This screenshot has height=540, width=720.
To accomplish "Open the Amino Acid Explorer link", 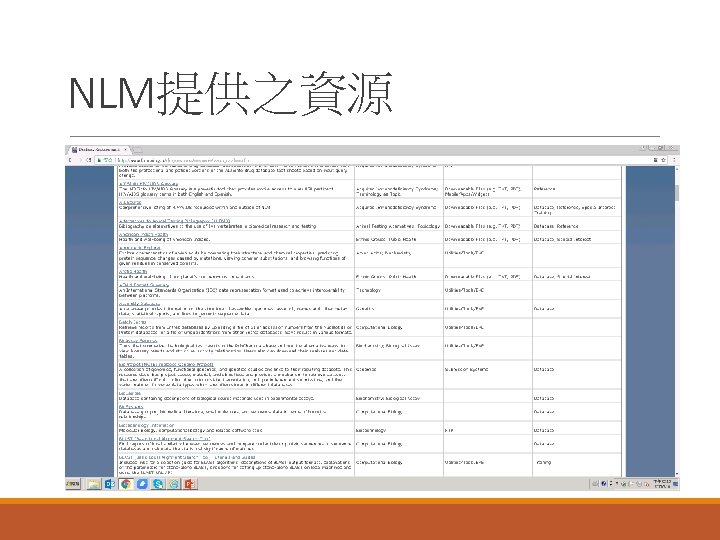I will click(x=140, y=248).
